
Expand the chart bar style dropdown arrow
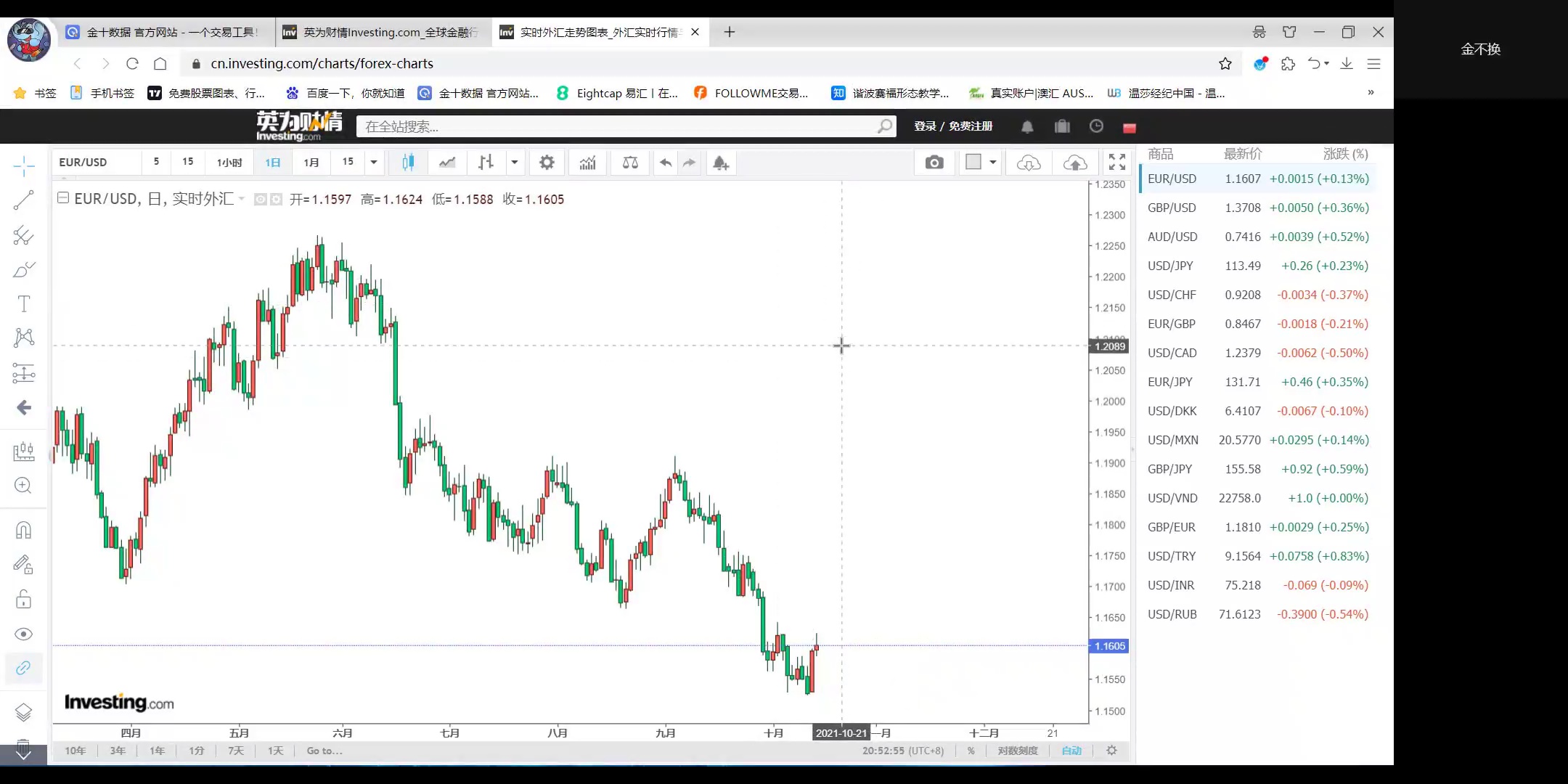pyautogui.click(x=515, y=163)
